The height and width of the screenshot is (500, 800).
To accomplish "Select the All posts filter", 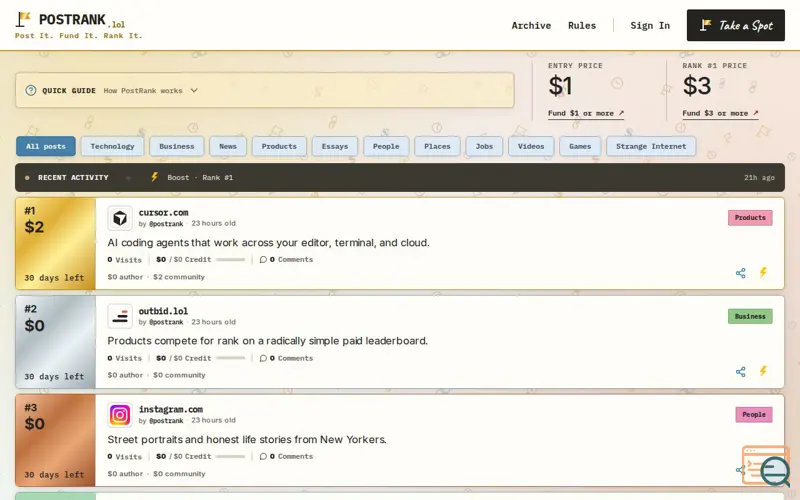I will (46, 146).
